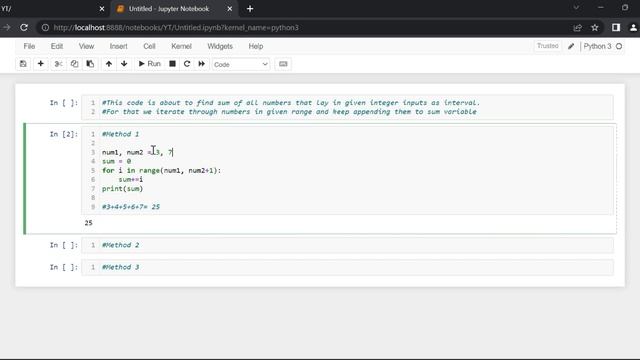
Task: Click the site information icon in the address bar
Action: (x=45, y=28)
